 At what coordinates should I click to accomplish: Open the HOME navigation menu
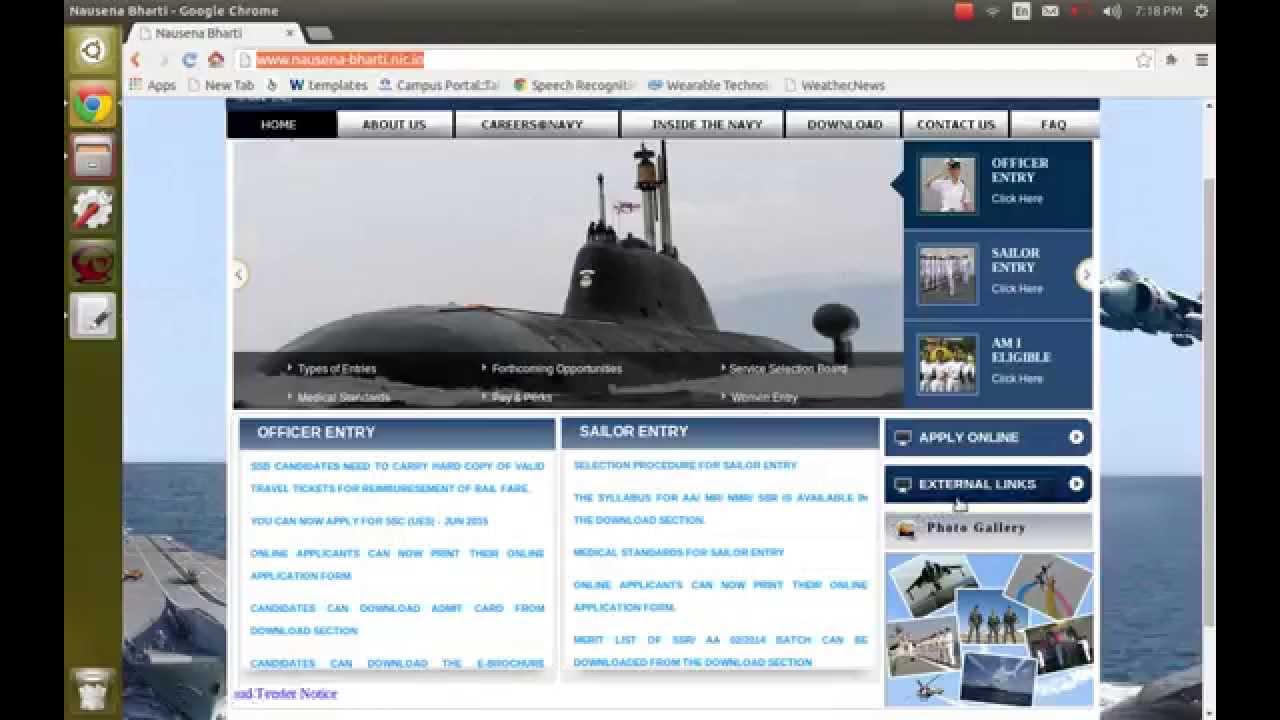279,124
